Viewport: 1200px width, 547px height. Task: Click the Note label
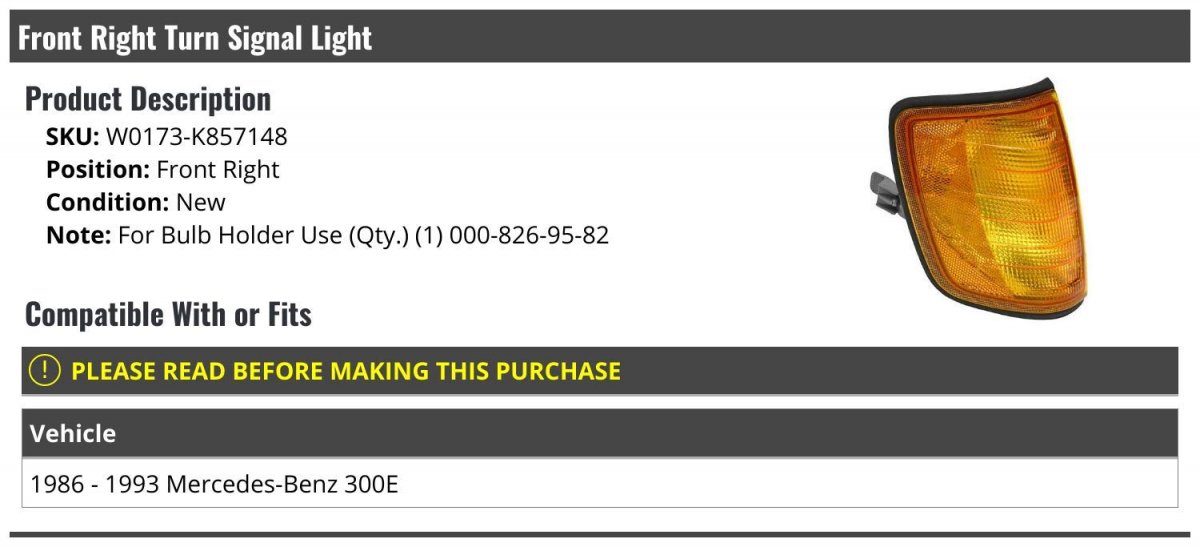point(78,236)
